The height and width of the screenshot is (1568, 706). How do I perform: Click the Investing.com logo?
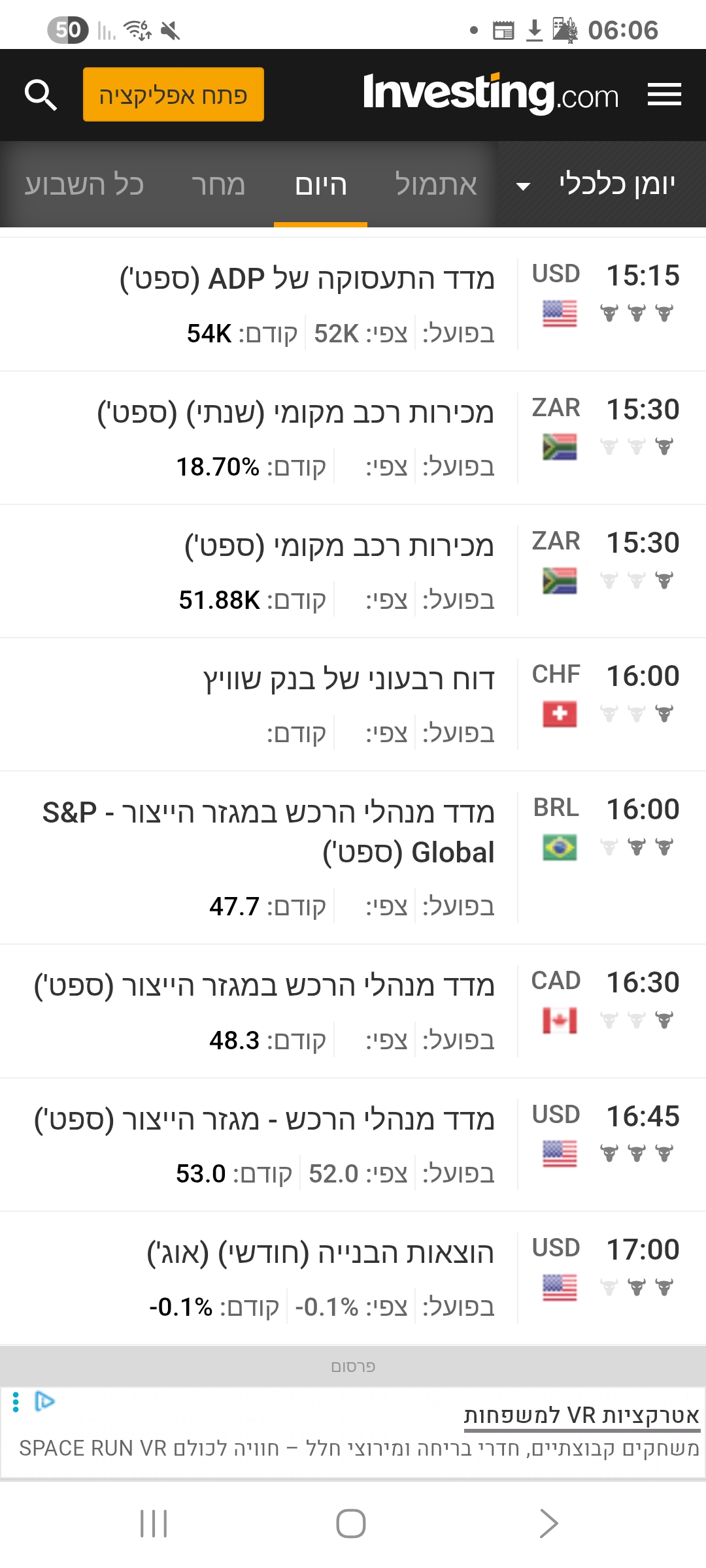[x=490, y=94]
